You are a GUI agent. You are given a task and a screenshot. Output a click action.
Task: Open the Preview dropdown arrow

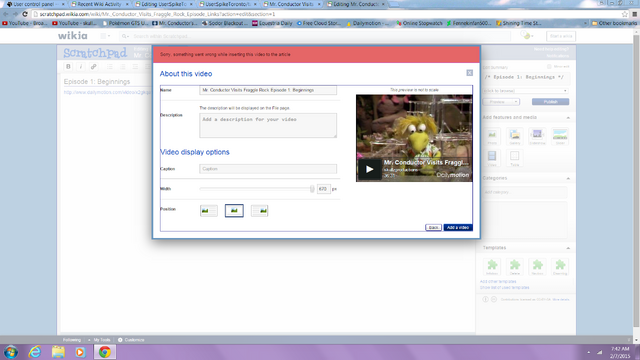516,102
